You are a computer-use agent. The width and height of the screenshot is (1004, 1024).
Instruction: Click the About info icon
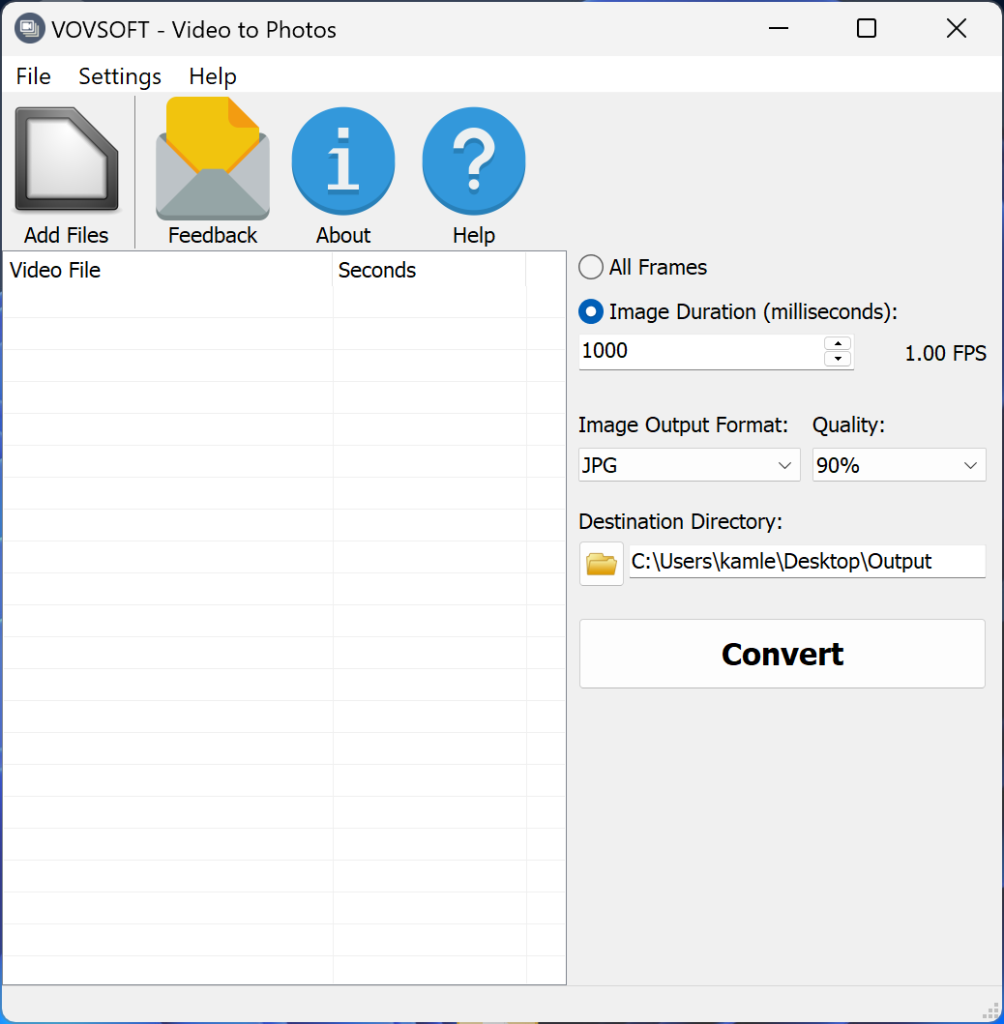click(343, 162)
